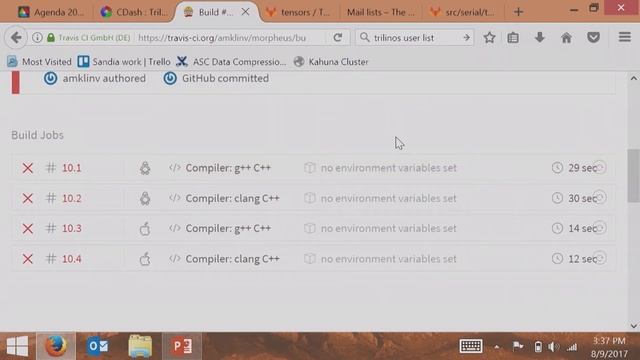Screen dimensions: 640x360
Task: Click Apple OS icon on job 10.4
Action: [x=145, y=258]
